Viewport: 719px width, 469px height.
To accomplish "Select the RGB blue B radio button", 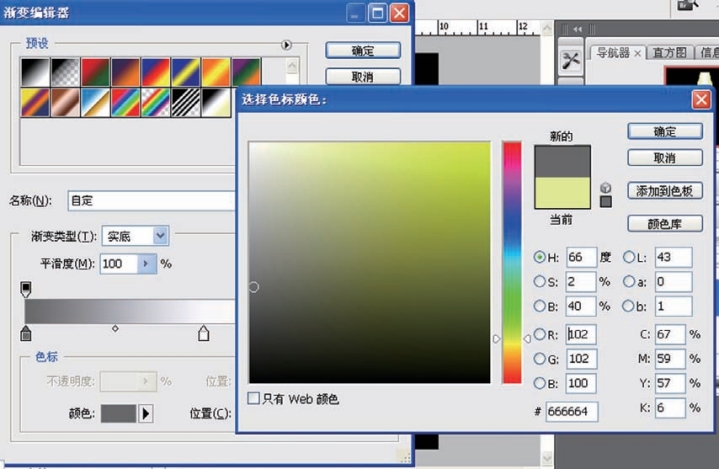I will pos(540,383).
